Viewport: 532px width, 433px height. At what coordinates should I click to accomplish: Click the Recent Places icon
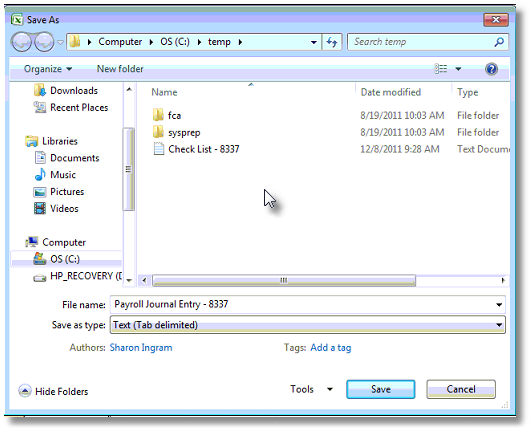click(40, 107)
